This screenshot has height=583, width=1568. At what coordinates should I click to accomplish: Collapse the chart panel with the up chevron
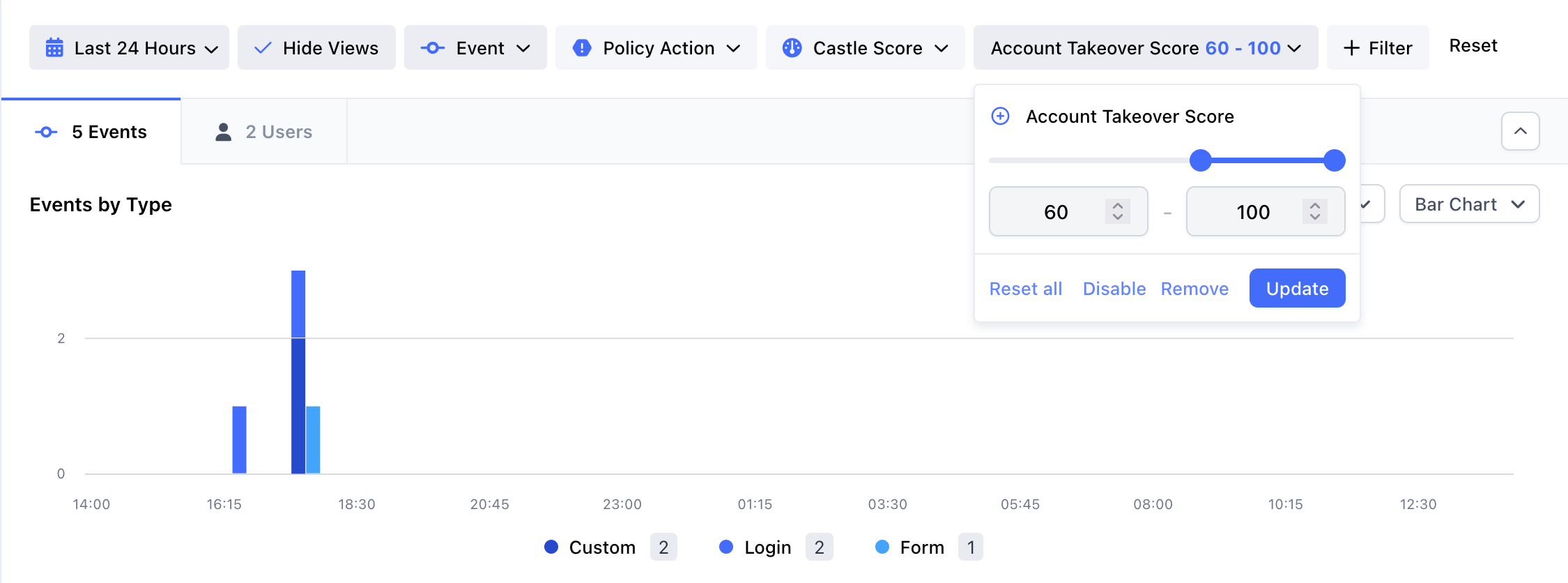[x=1520, y=131]
